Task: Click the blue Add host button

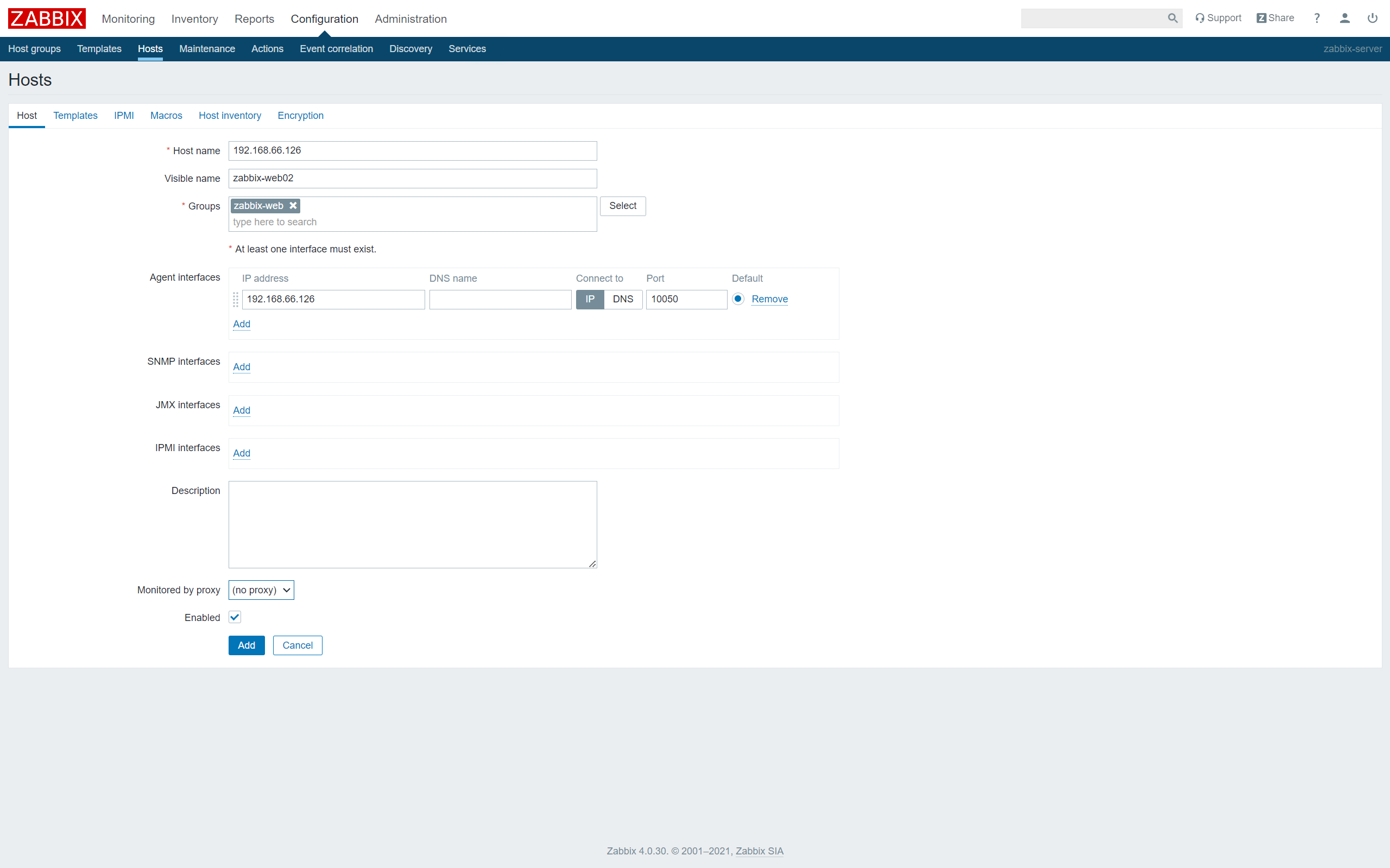Action: click(247, 645)
